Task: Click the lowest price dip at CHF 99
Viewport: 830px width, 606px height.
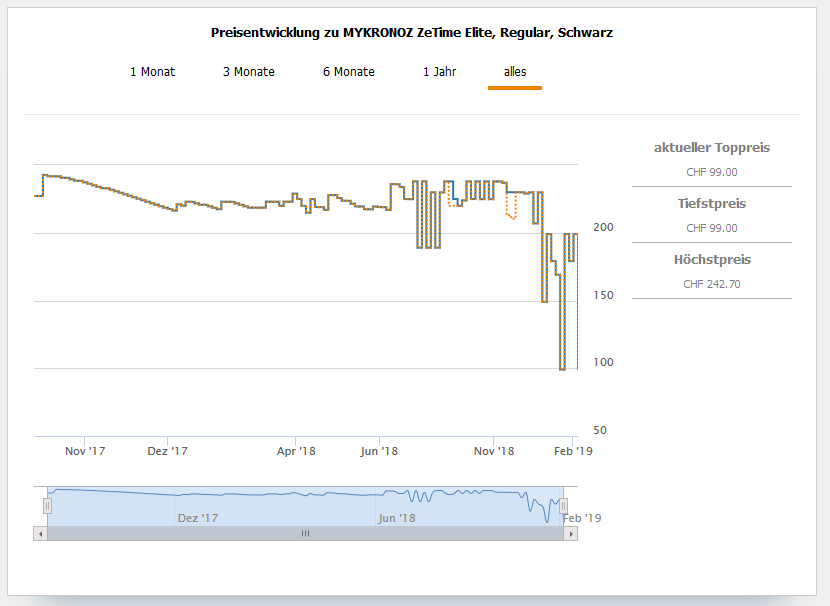Action: click(x=562, y=369)
